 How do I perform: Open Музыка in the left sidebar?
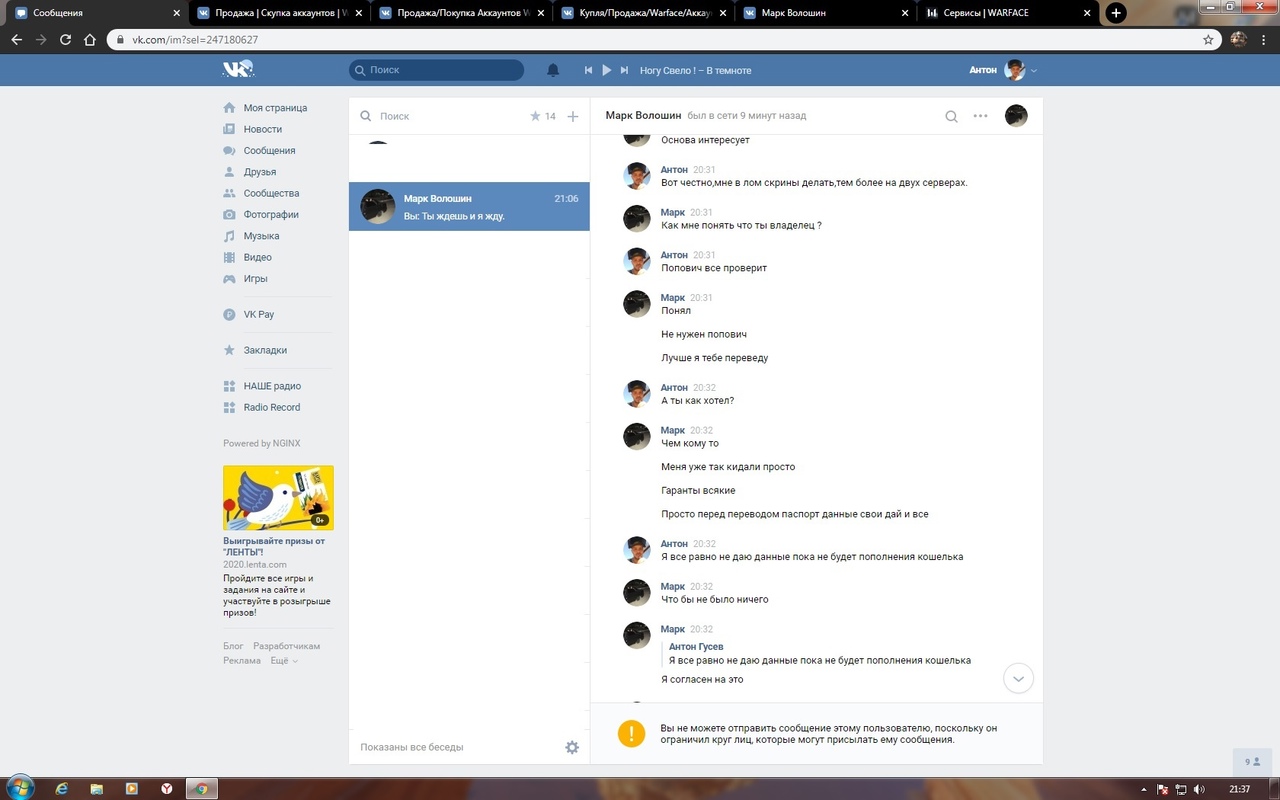[x=261, y=236]
